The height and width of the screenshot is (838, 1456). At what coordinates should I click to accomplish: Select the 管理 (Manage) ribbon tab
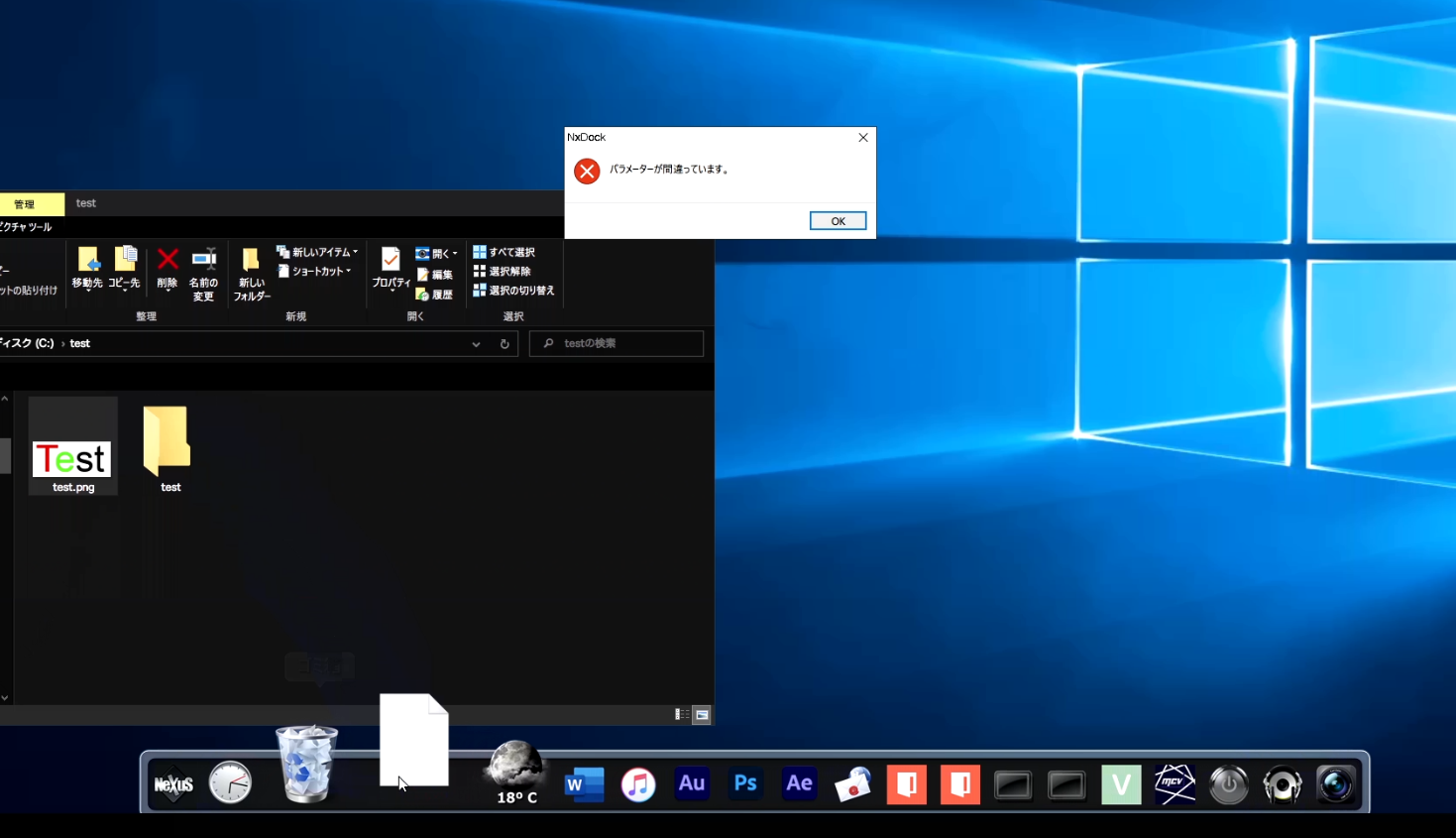click(x=25, y=204)
